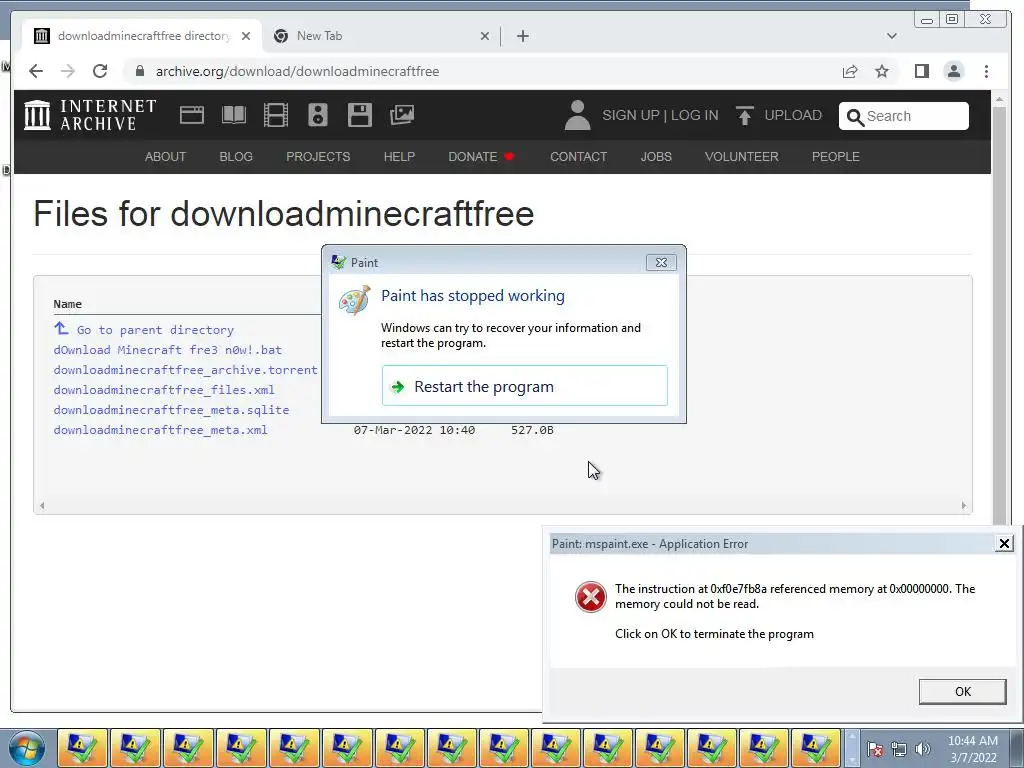Open the DONATE menu item

481,157
